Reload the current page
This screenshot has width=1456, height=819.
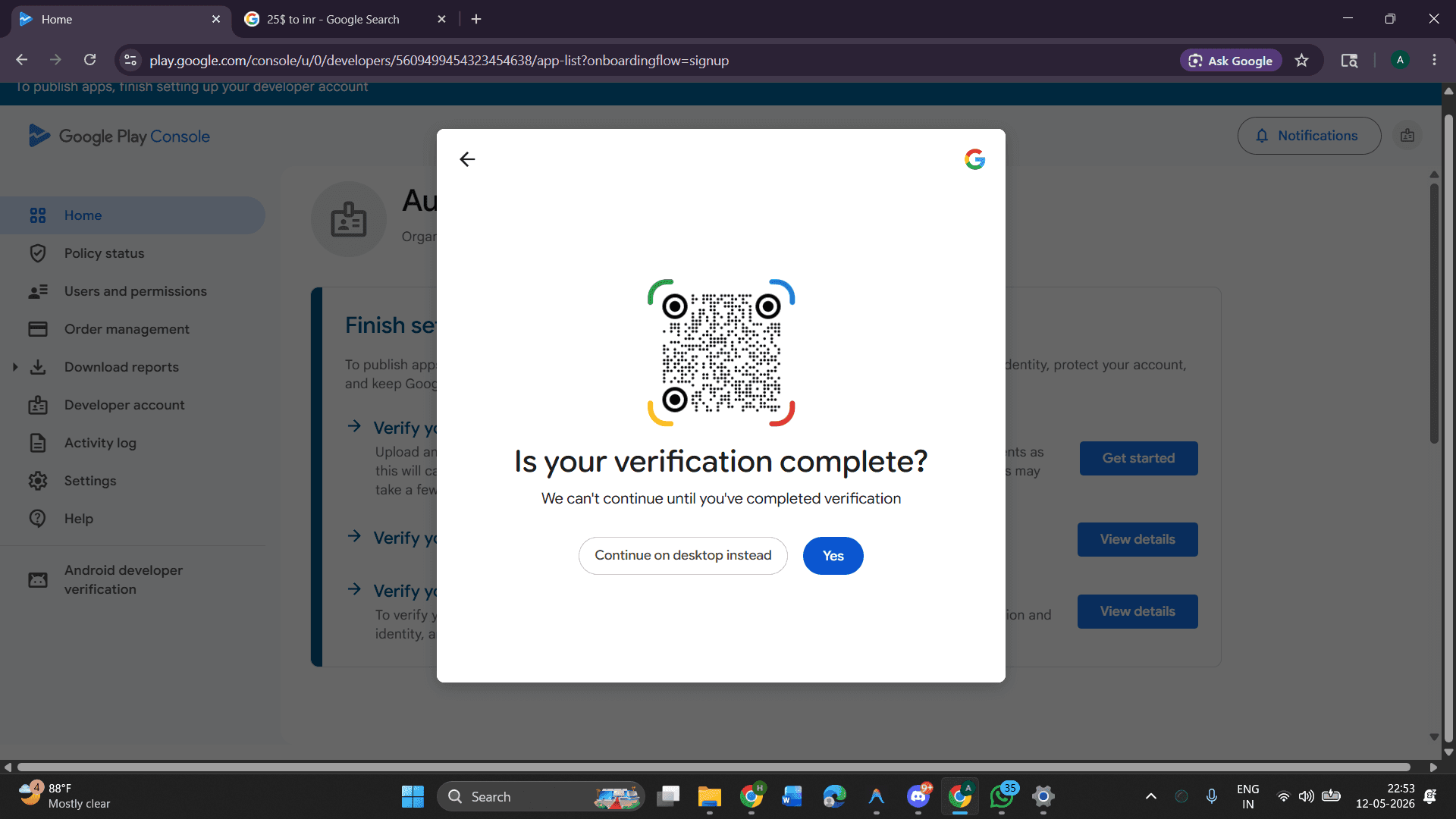89,60
